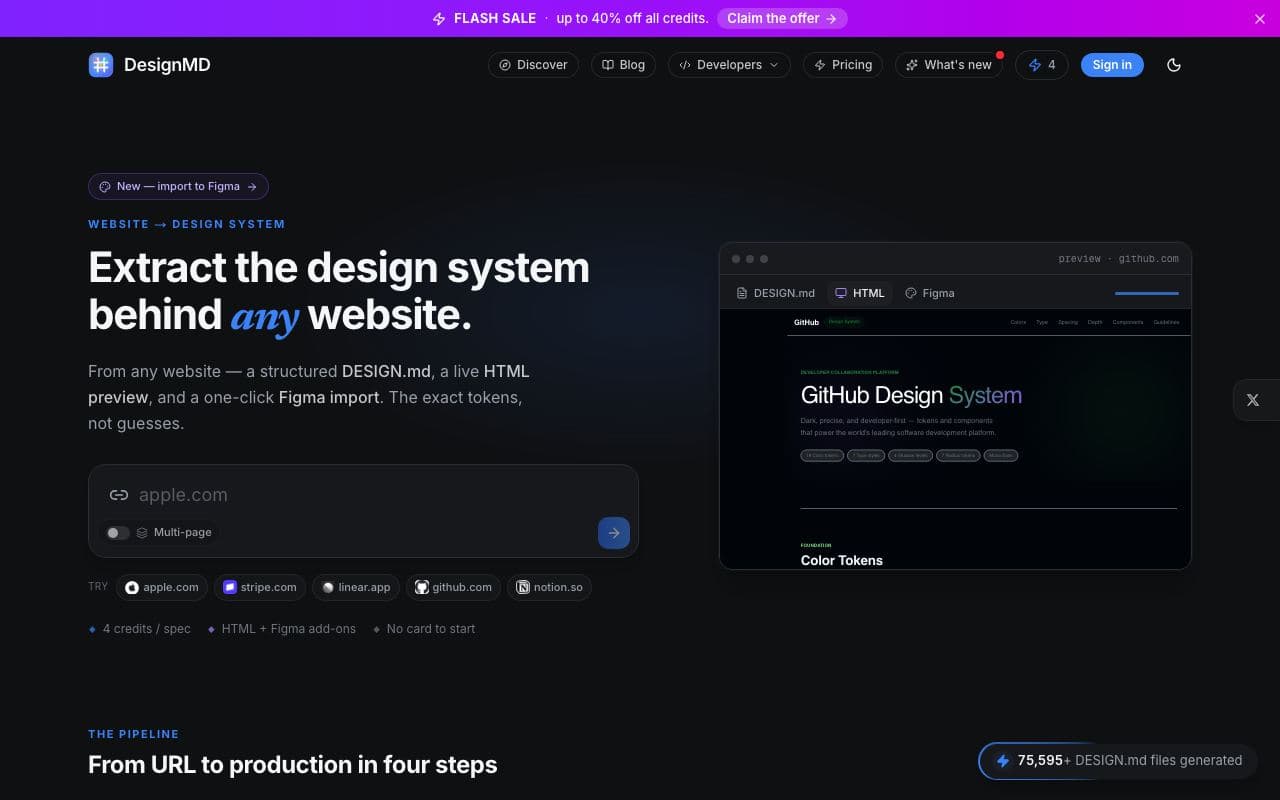
Task: Click the 4 credits lightning badge
Action: tap(1041, 65)
